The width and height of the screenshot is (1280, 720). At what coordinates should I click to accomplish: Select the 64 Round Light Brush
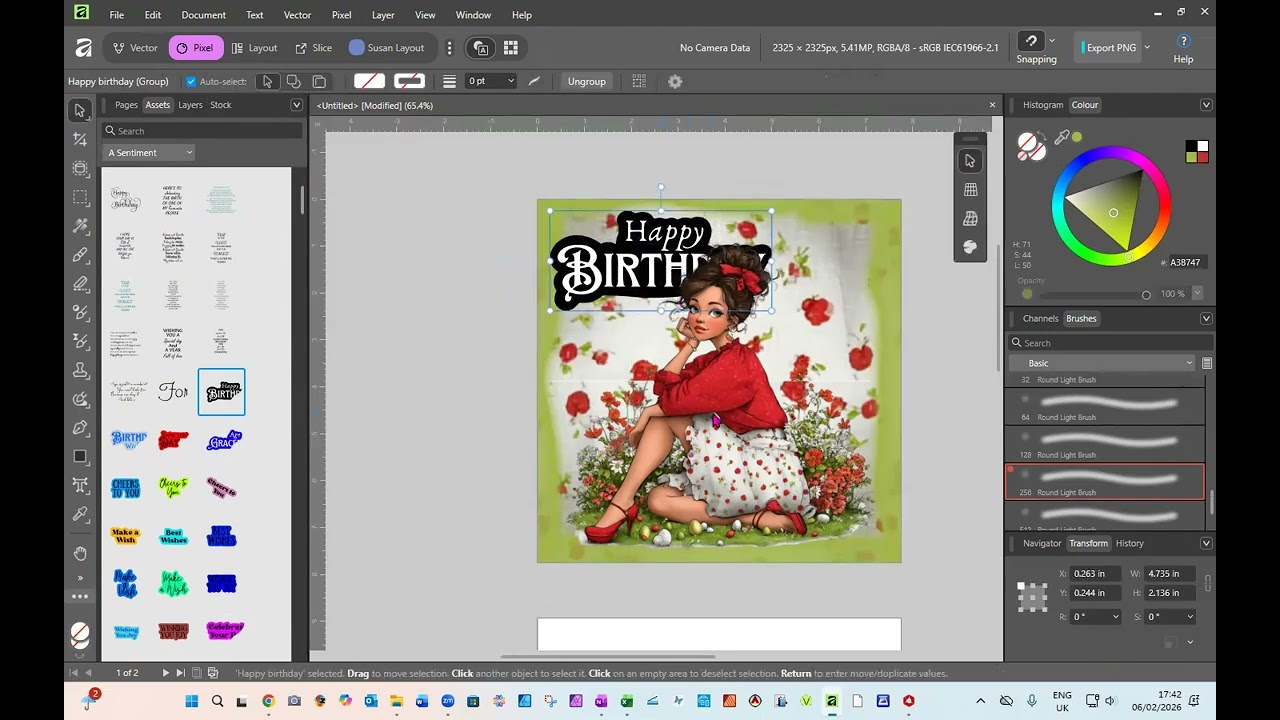(x=1105, y=407)
